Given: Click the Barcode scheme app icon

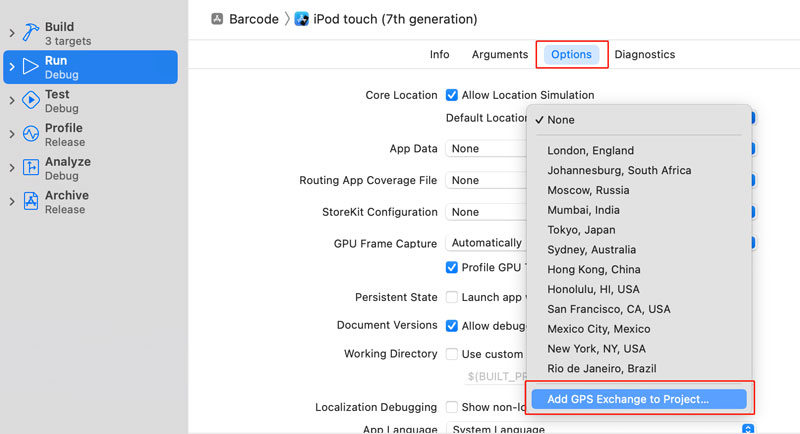Looking at the screenshot, I should [x=217, y=19].
